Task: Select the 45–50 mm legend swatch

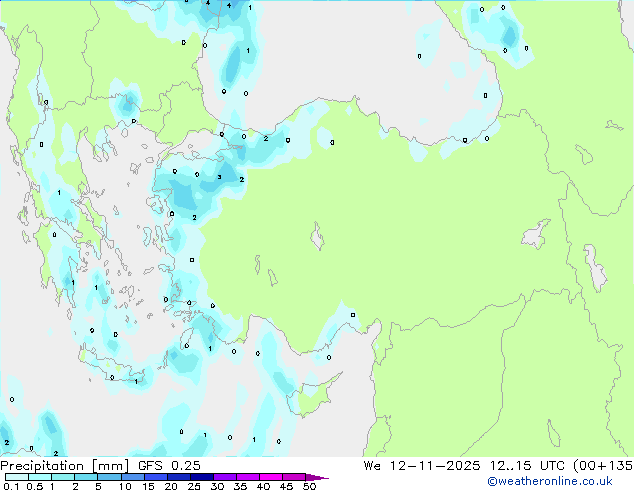Action: pyautogui.click(x=294, y=477)
